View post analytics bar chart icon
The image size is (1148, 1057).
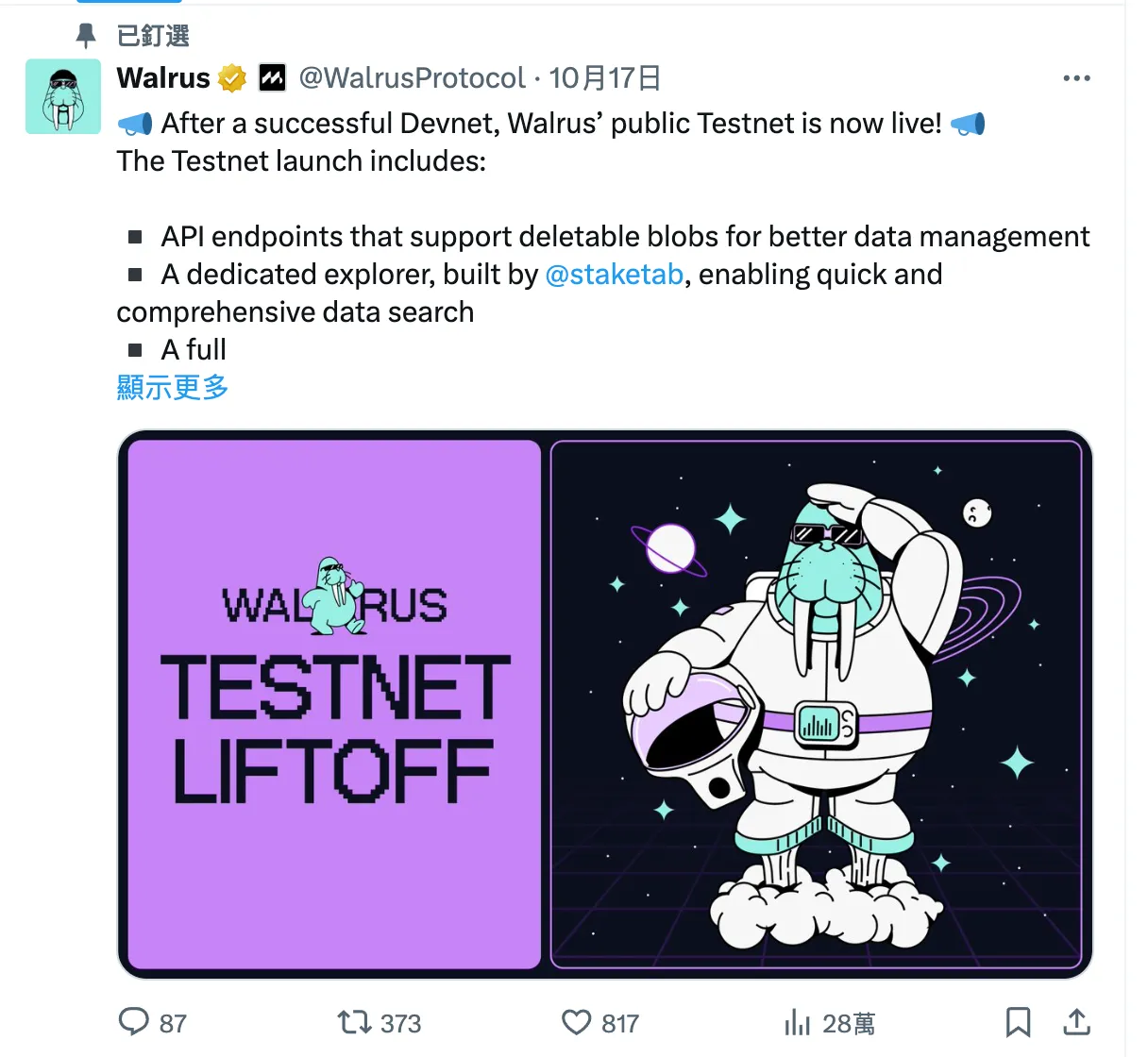point(798,1022)
